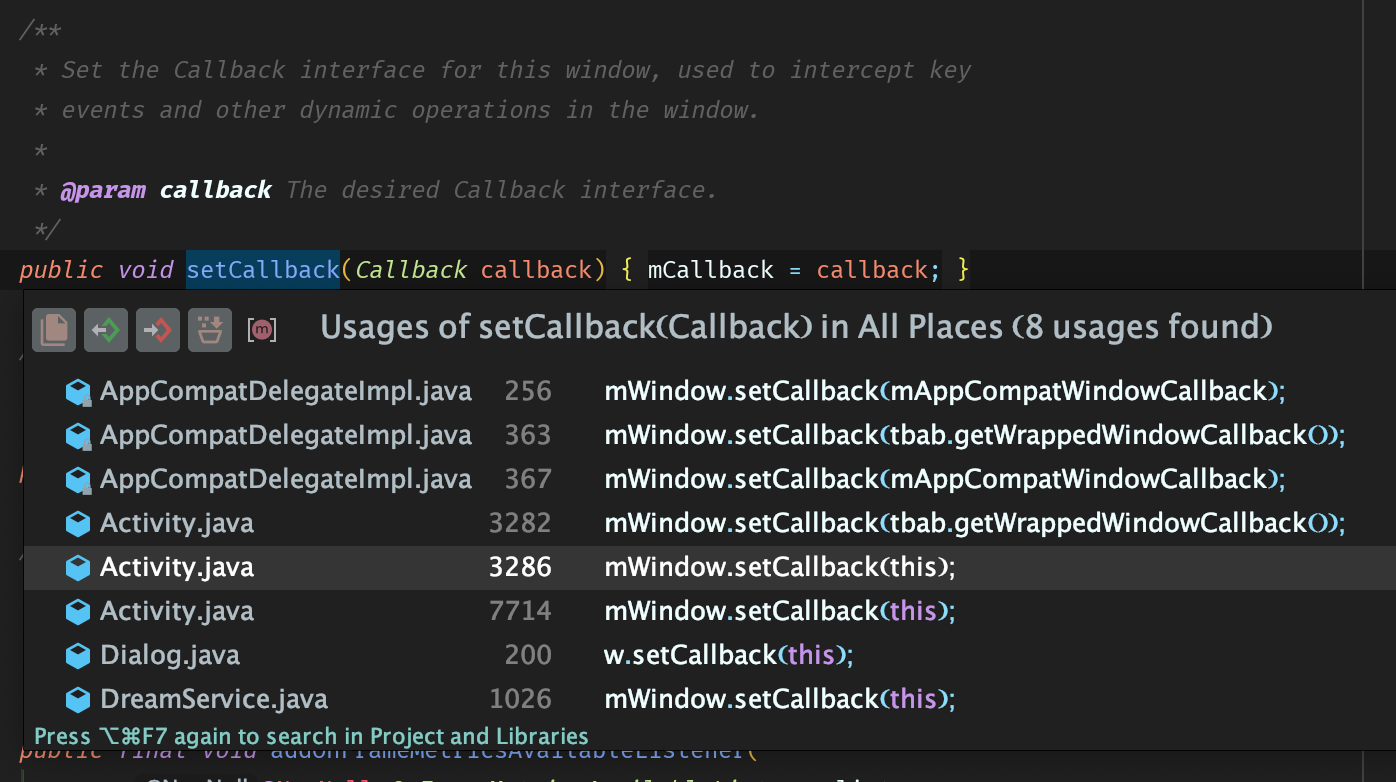
Task: Toggle the show read access filter icon
Action: coord(106,330)
